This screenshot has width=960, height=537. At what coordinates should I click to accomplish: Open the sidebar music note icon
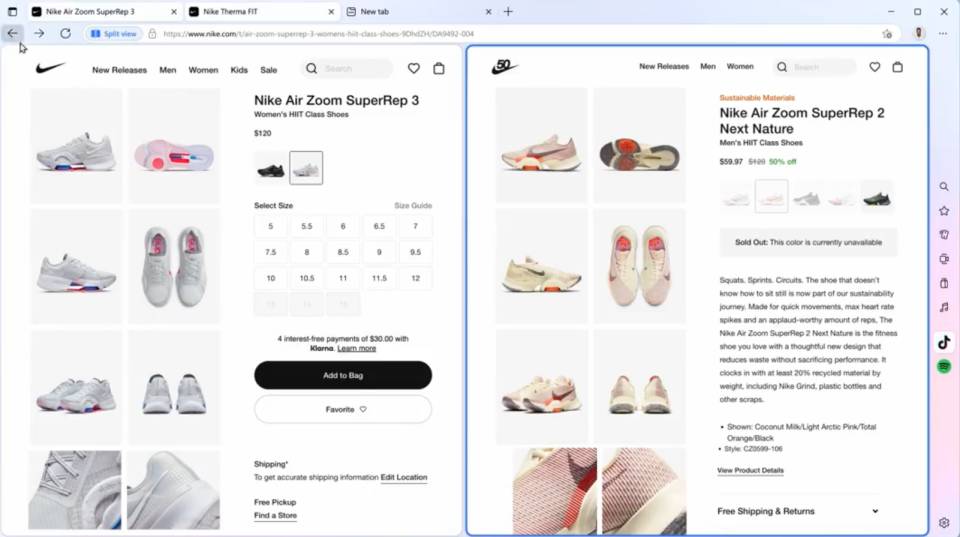[944, 307]
